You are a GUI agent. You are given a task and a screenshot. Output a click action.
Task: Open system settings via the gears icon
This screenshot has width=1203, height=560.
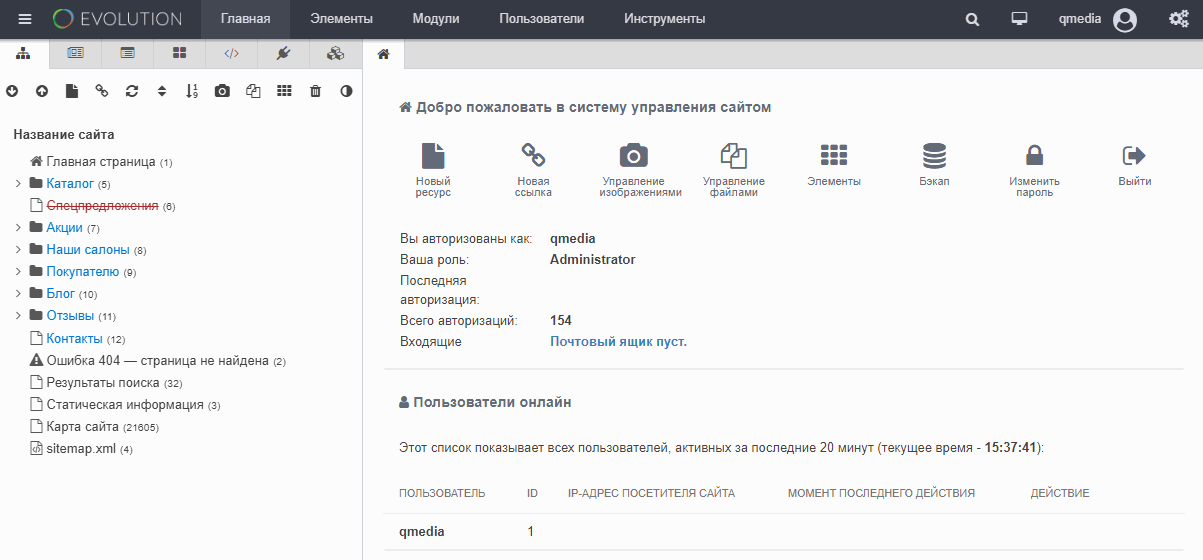click(x=1178, y=19)
